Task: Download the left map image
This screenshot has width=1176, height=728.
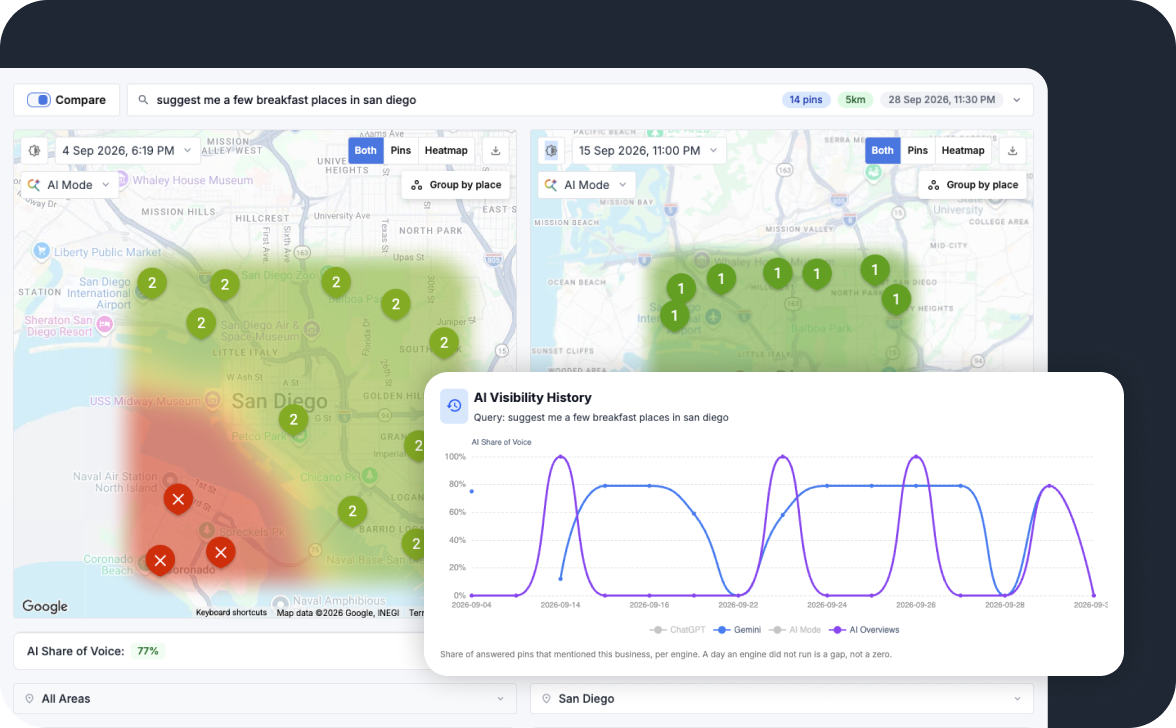Action: 496,151
